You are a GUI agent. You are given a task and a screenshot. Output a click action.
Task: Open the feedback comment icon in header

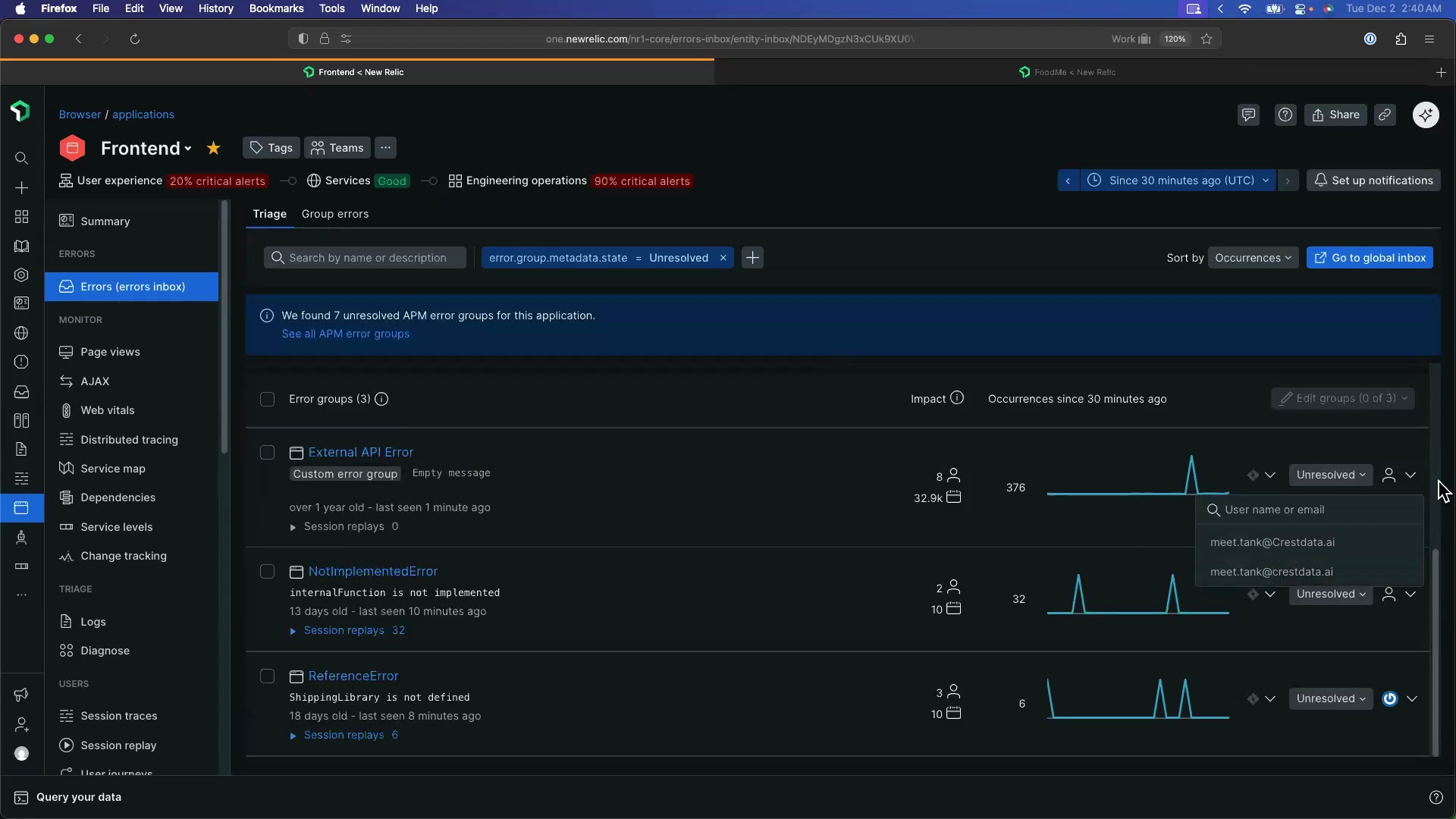1248,115
